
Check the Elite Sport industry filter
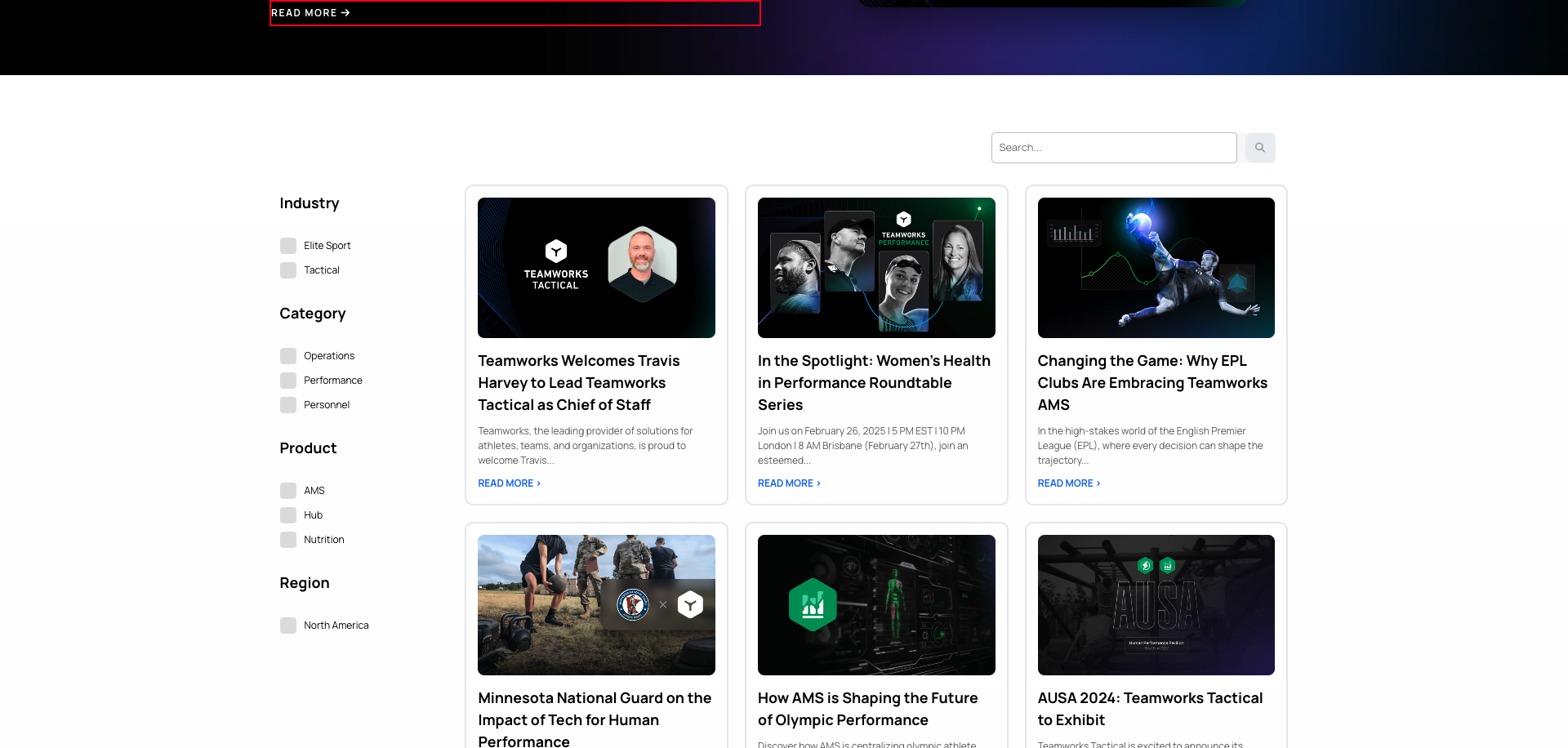(x=288, y=245)
